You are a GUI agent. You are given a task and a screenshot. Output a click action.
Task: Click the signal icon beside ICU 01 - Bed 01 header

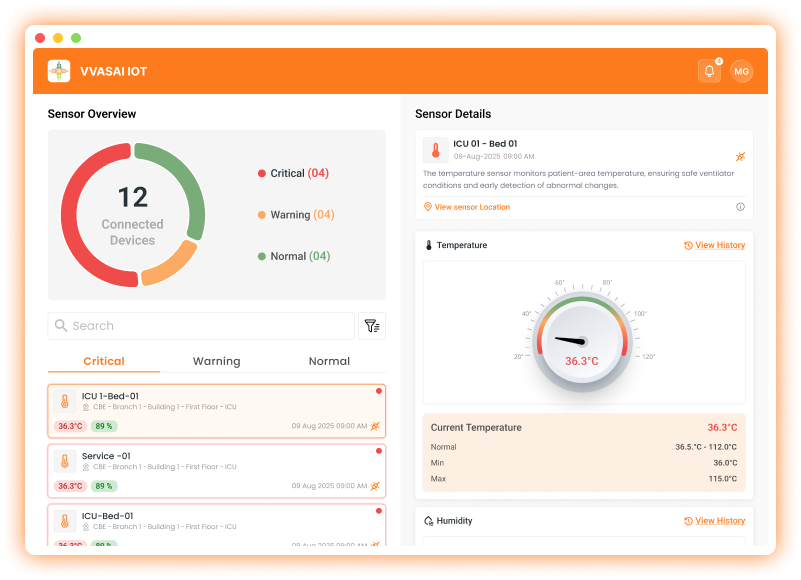click(740, 157)
